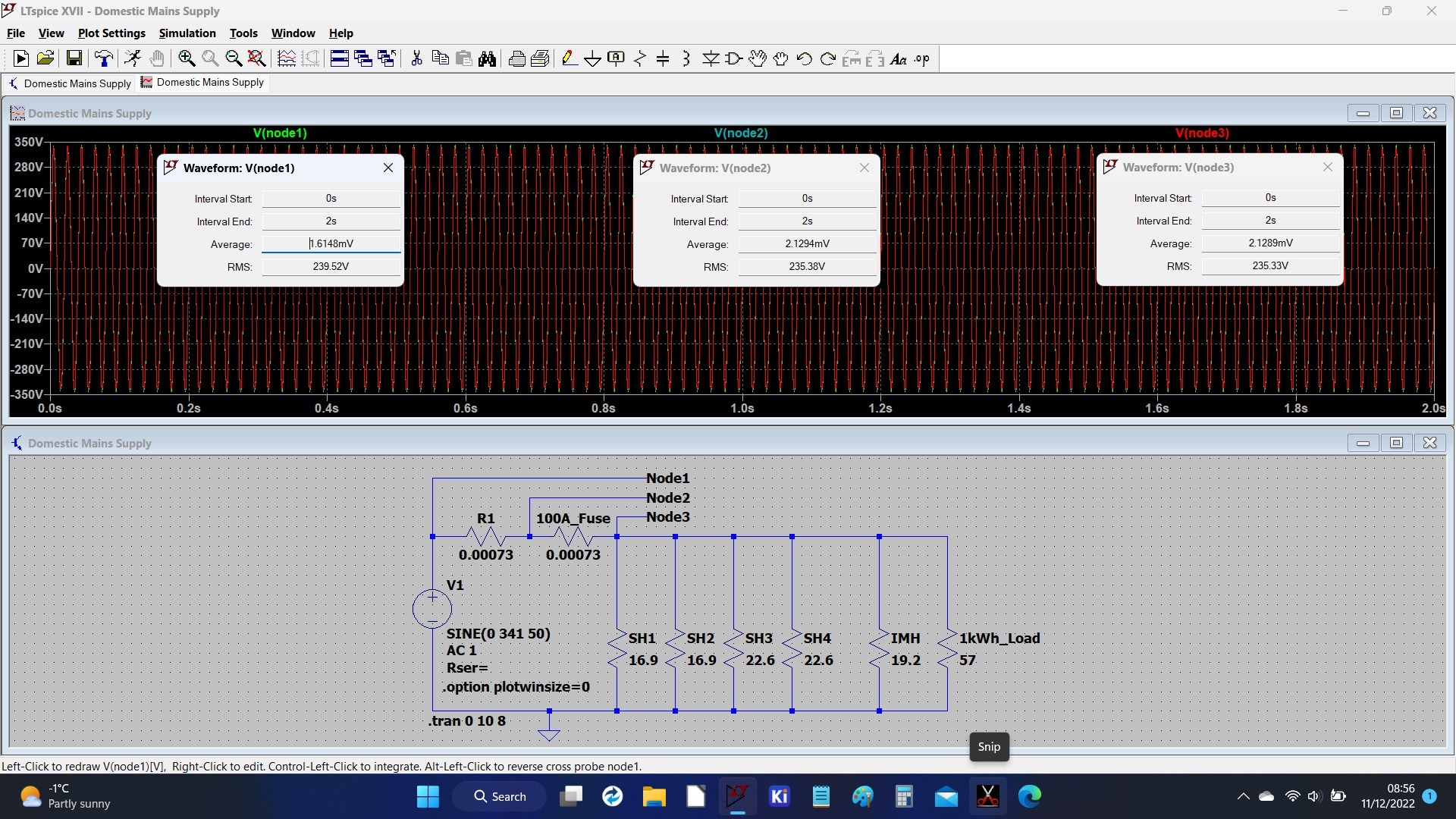Click the SINE(0 341 50) source text
1456x819 pixels.
(x=498, y=633)
